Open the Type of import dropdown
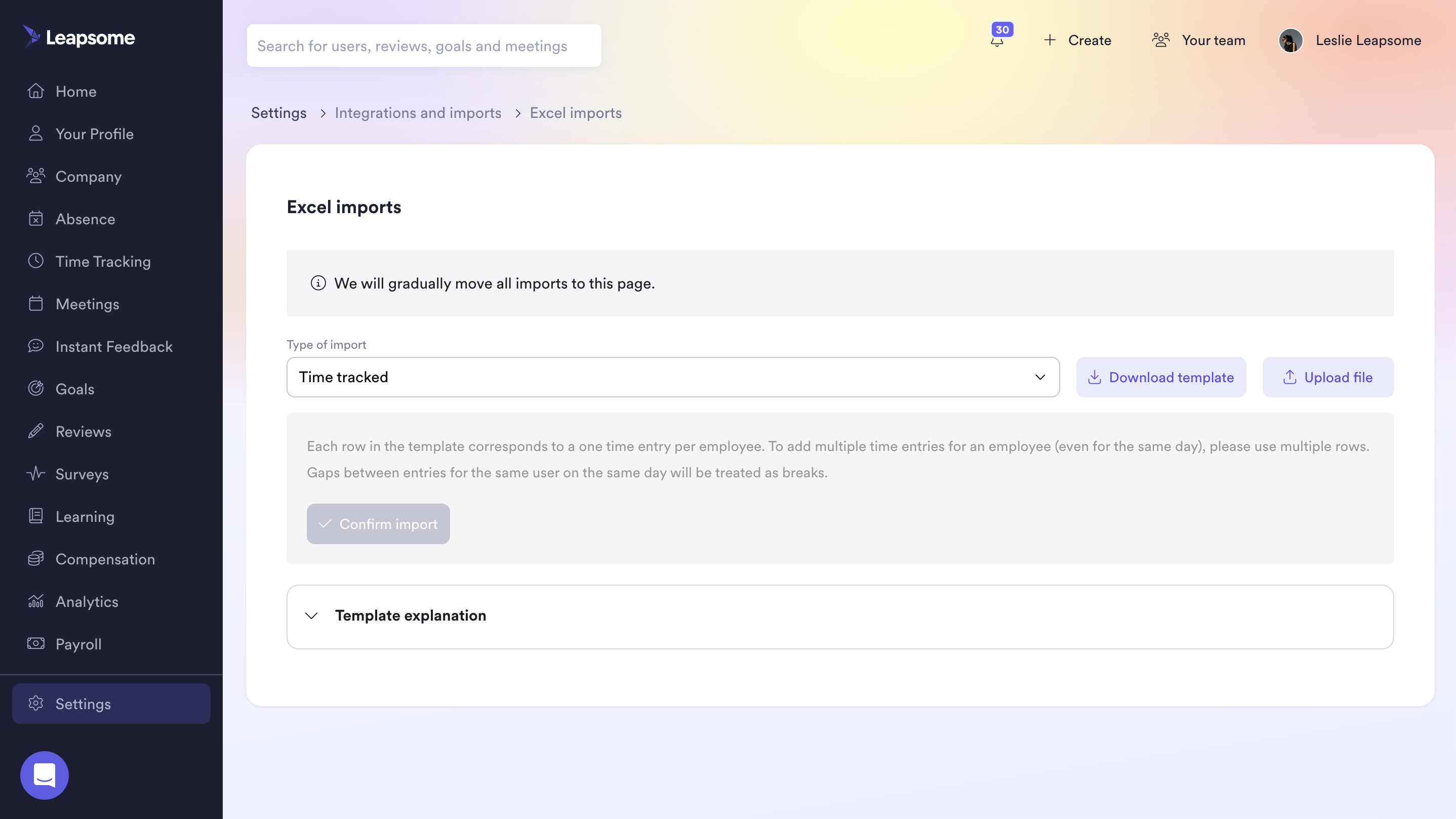 [673, 377]
